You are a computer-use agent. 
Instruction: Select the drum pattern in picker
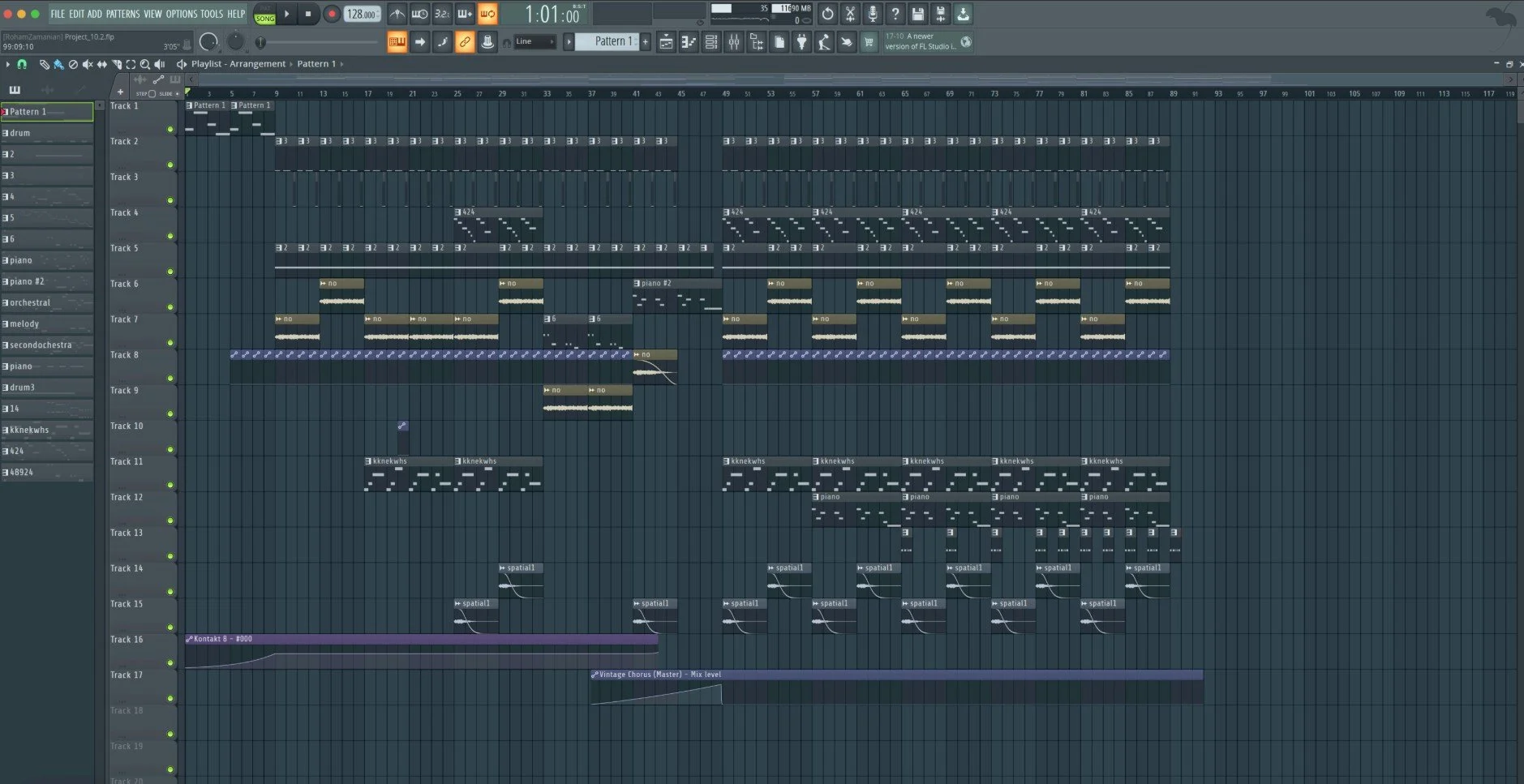coord(47,133)
